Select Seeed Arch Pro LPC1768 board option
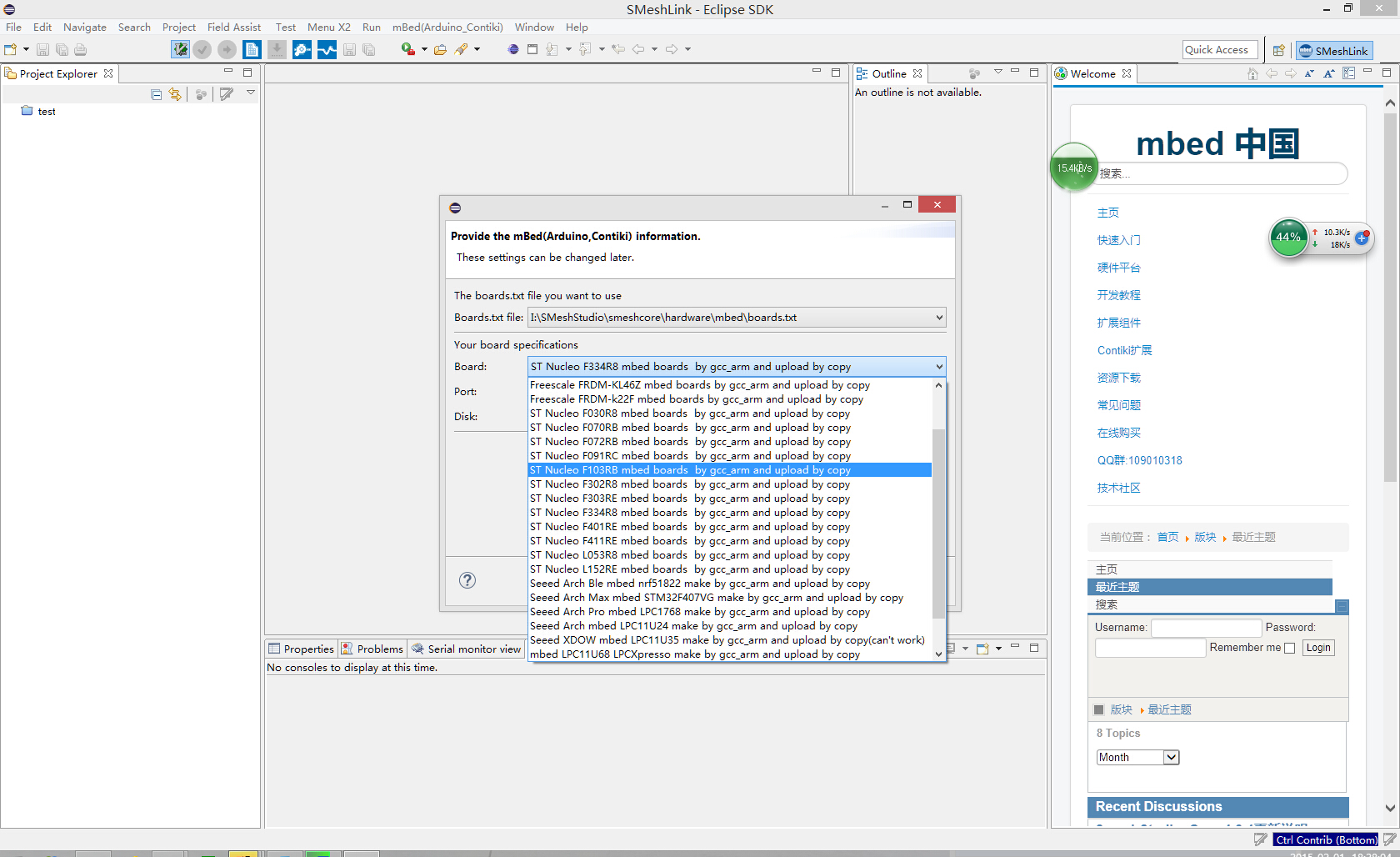 click(730, 612)
